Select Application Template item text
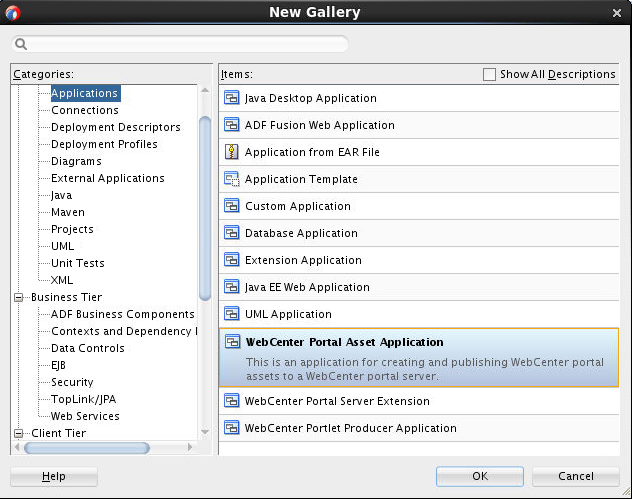The height and width of the screenshot is (499, 632). 301,179
